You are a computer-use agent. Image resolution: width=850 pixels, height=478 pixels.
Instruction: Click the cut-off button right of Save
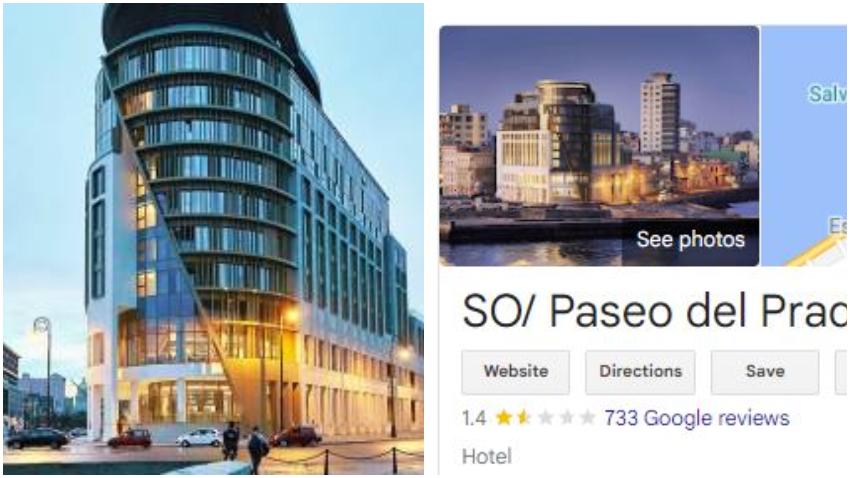tap(841, 372)
